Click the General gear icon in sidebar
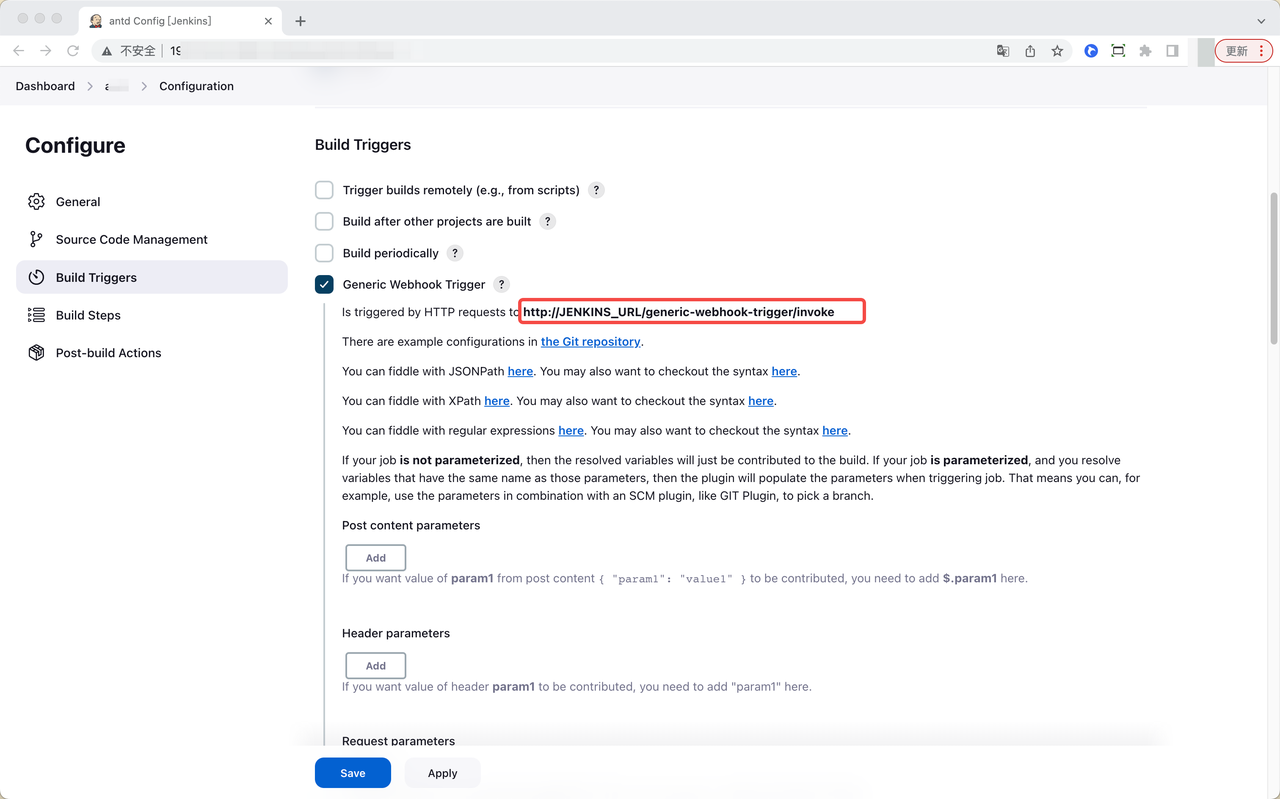 tap(37, 202)
